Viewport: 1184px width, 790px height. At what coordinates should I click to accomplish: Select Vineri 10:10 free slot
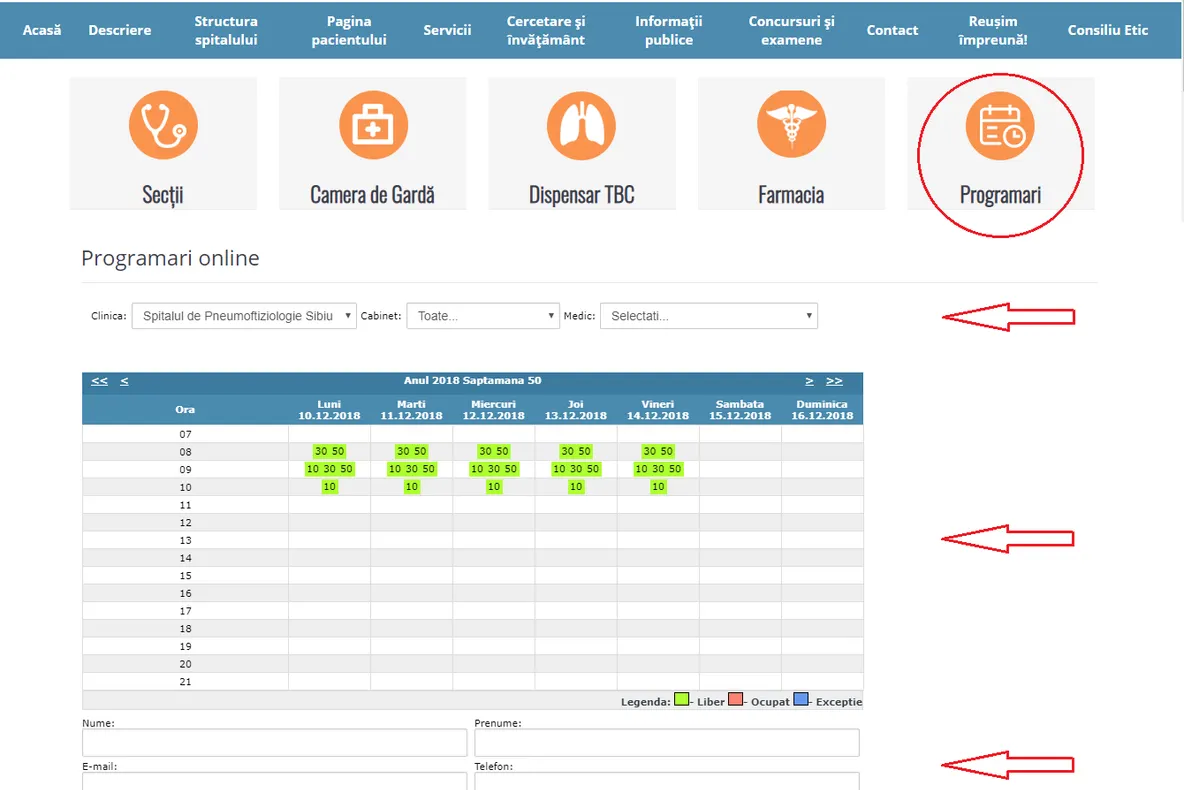658,486
